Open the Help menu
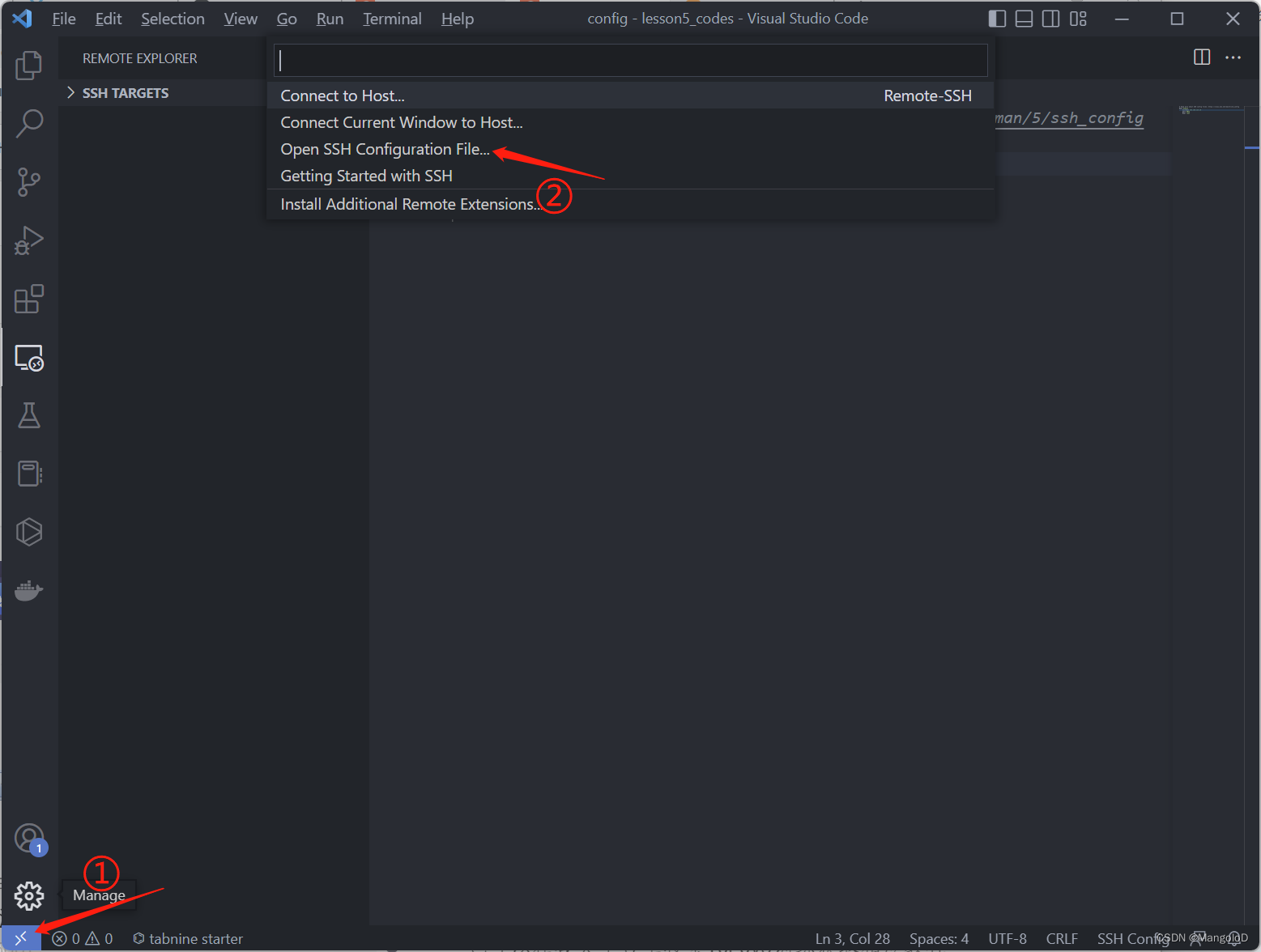The height and width of the screenshot is (952, 1261). [458, 19]
